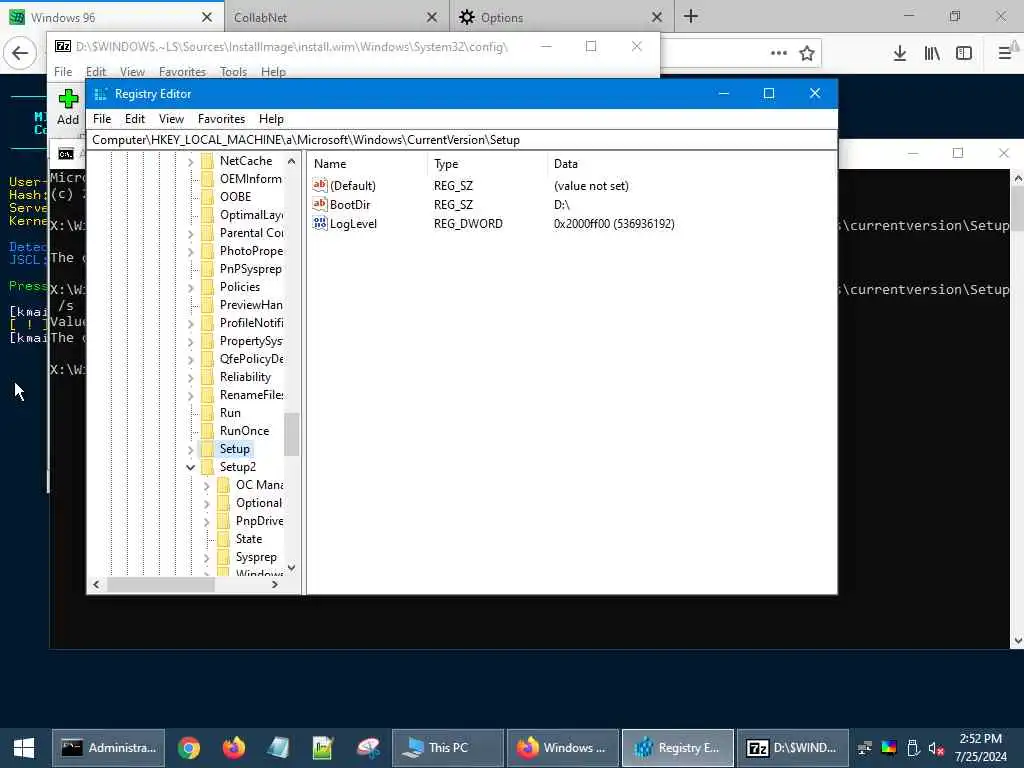The width and height of the screenshot is (1024, 768).
Task: Open the 7-Zip Tools menu
Action: point(233,72)
